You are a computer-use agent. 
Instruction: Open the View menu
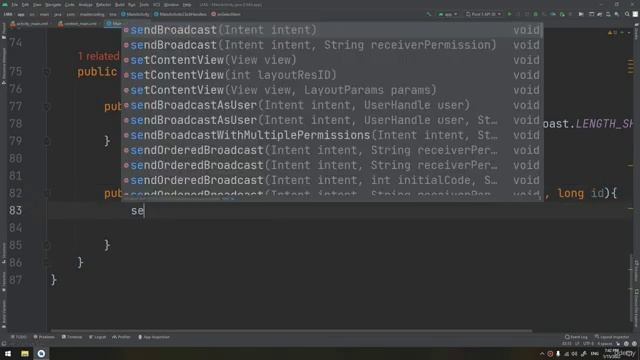coord(37,5)
